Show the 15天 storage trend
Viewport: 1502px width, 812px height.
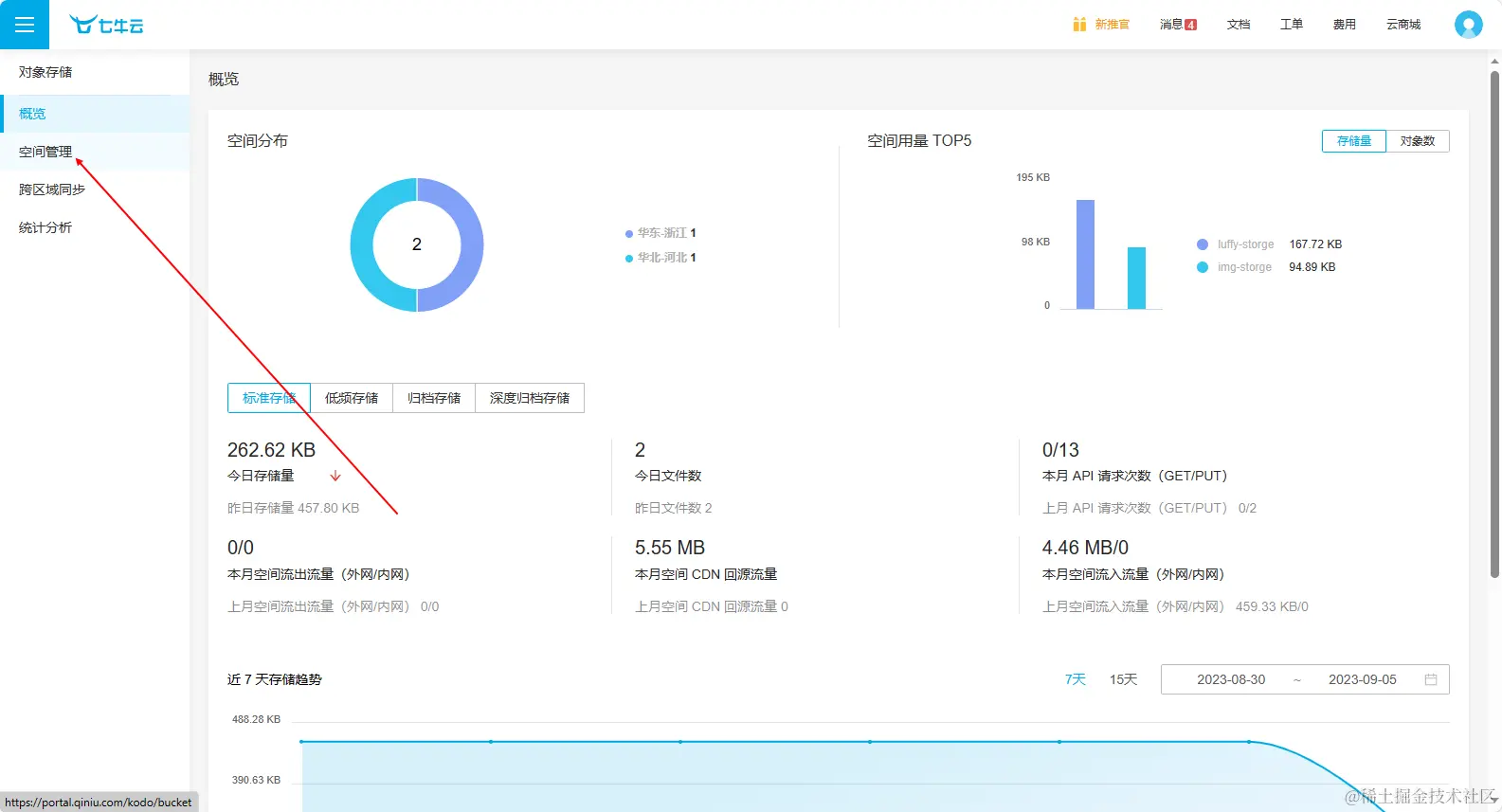[1123, 679]
